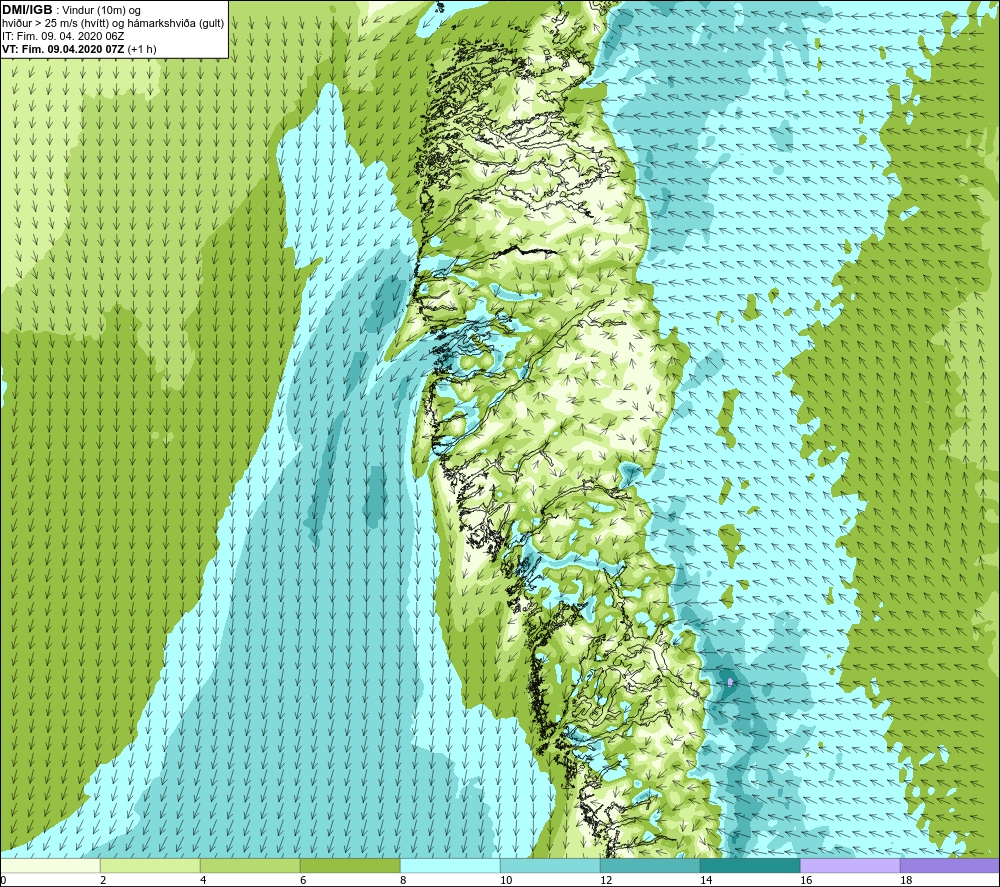
Task: Click the legend label '10'
Action: (506, 880)
